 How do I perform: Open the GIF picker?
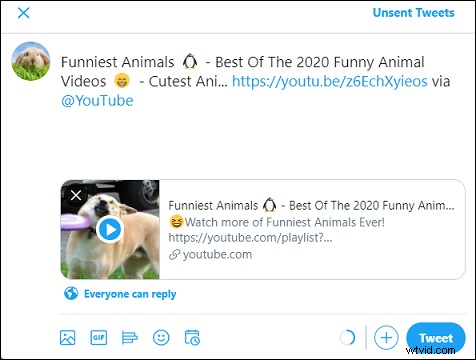coord(99,337)
